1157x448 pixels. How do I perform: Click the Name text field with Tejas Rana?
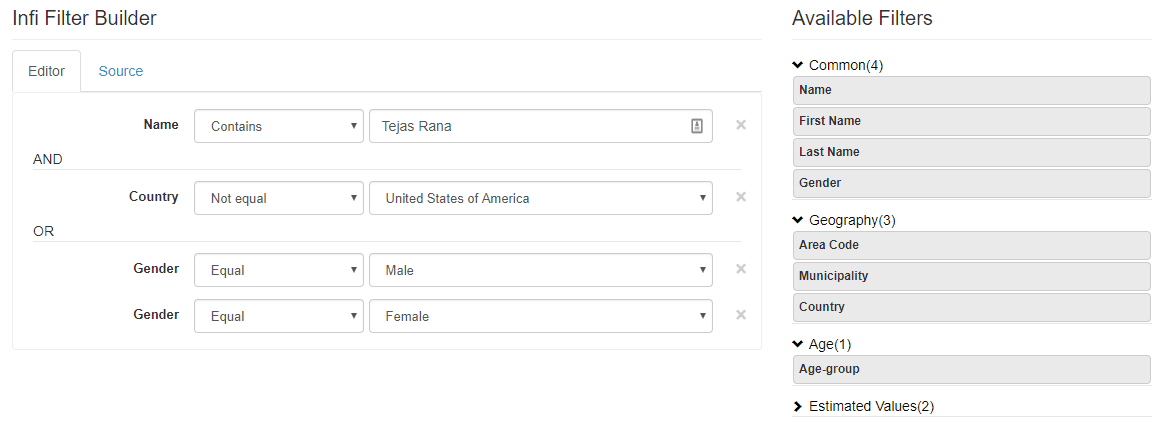[x=530, y=126]
